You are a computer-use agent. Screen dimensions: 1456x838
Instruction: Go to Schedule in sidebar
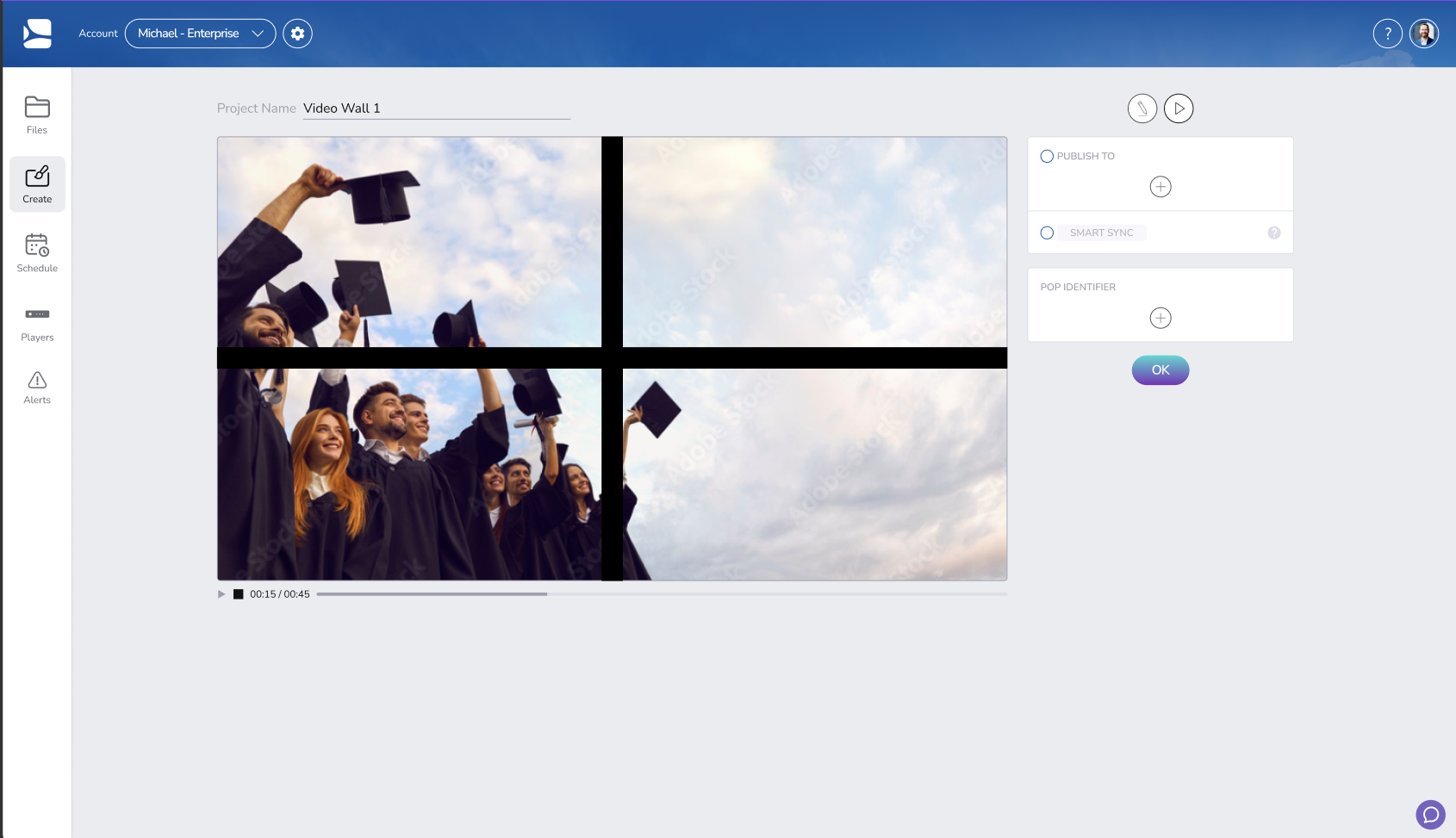[x=37, y=253]
